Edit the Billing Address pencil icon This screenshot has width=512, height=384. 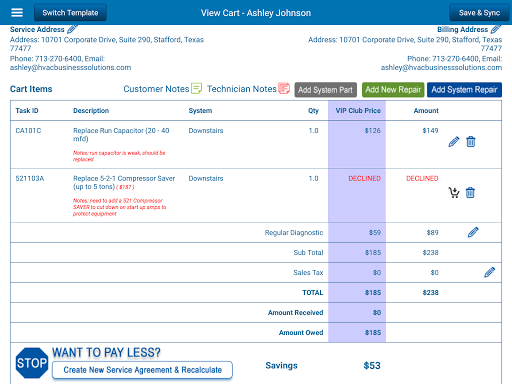[496, 29]
